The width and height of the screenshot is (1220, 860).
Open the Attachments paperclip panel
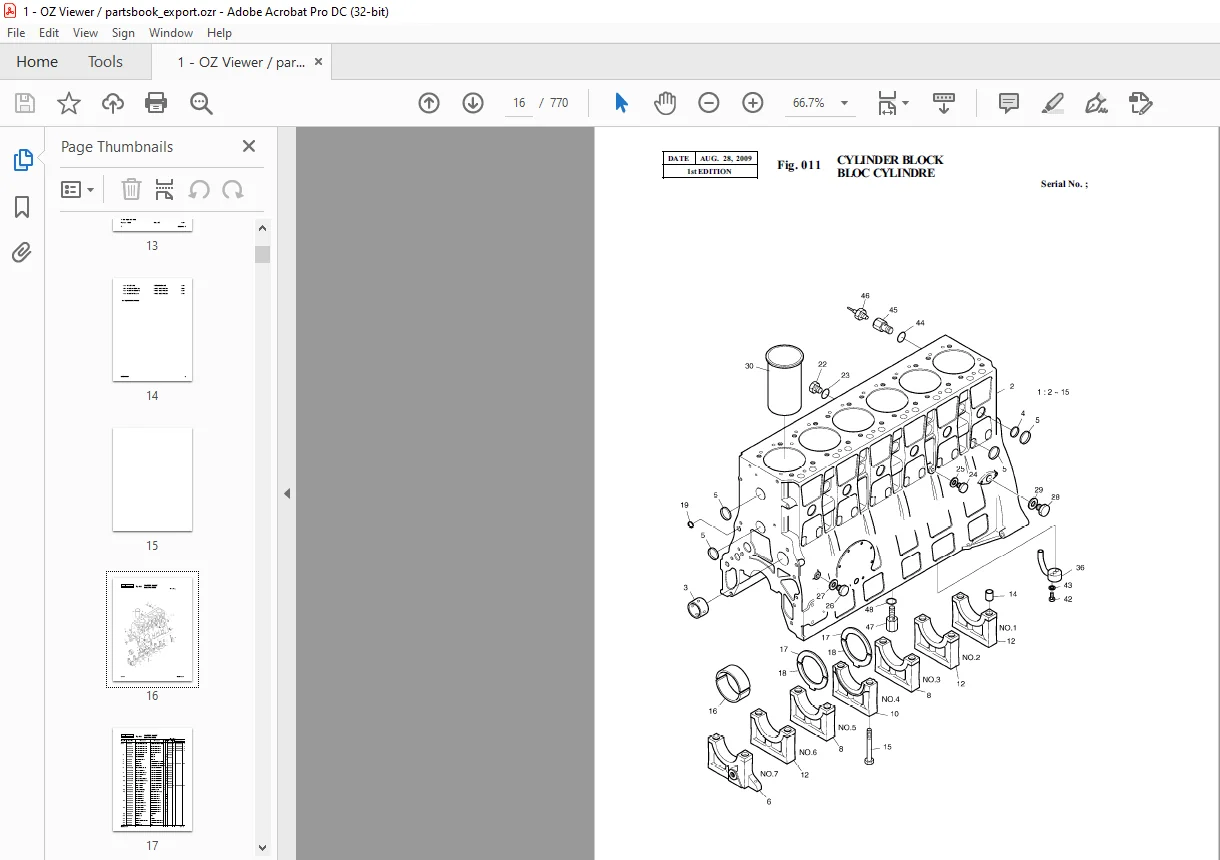point(22,253)
